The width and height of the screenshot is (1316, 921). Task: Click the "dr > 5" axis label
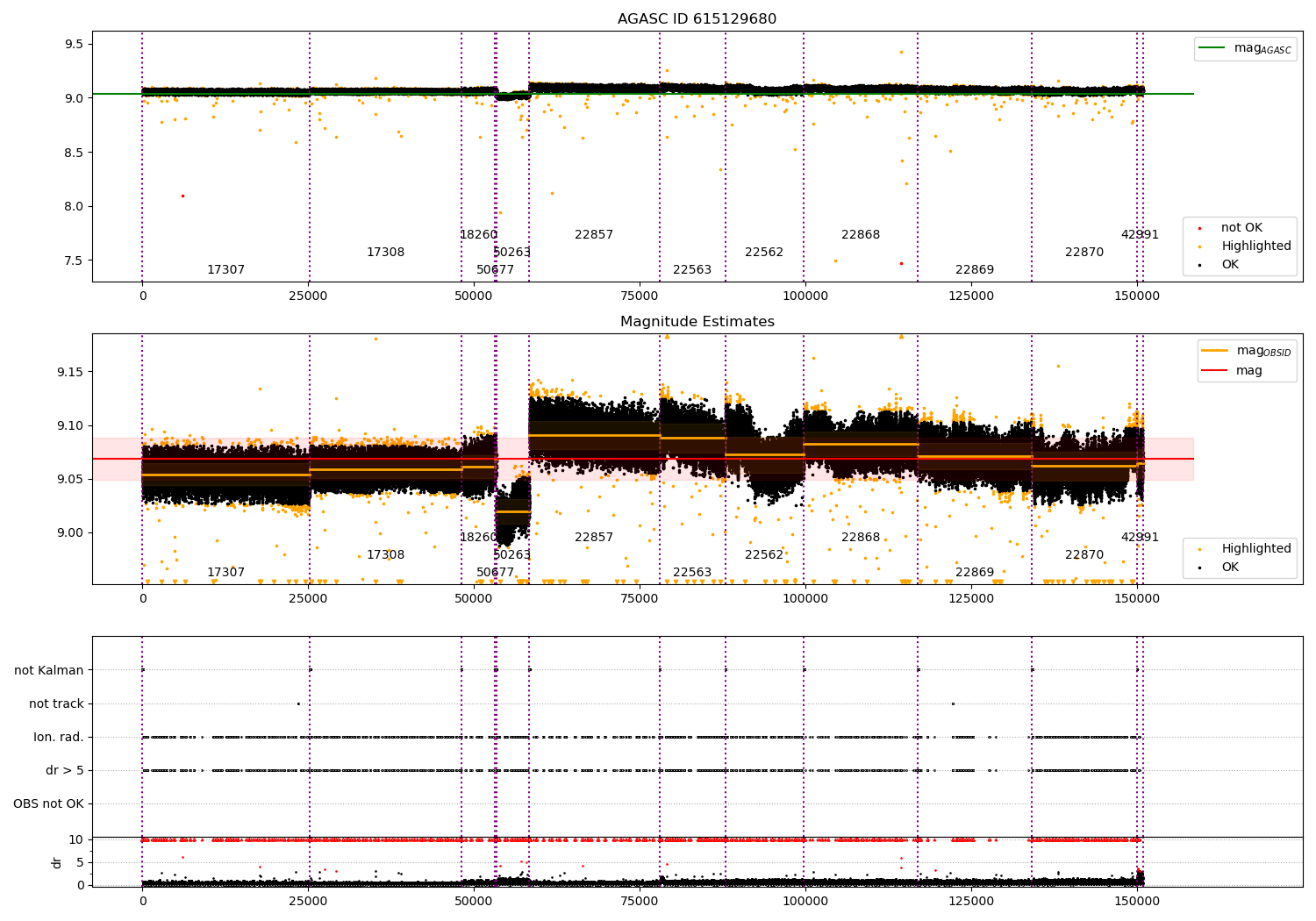[65, 771]
